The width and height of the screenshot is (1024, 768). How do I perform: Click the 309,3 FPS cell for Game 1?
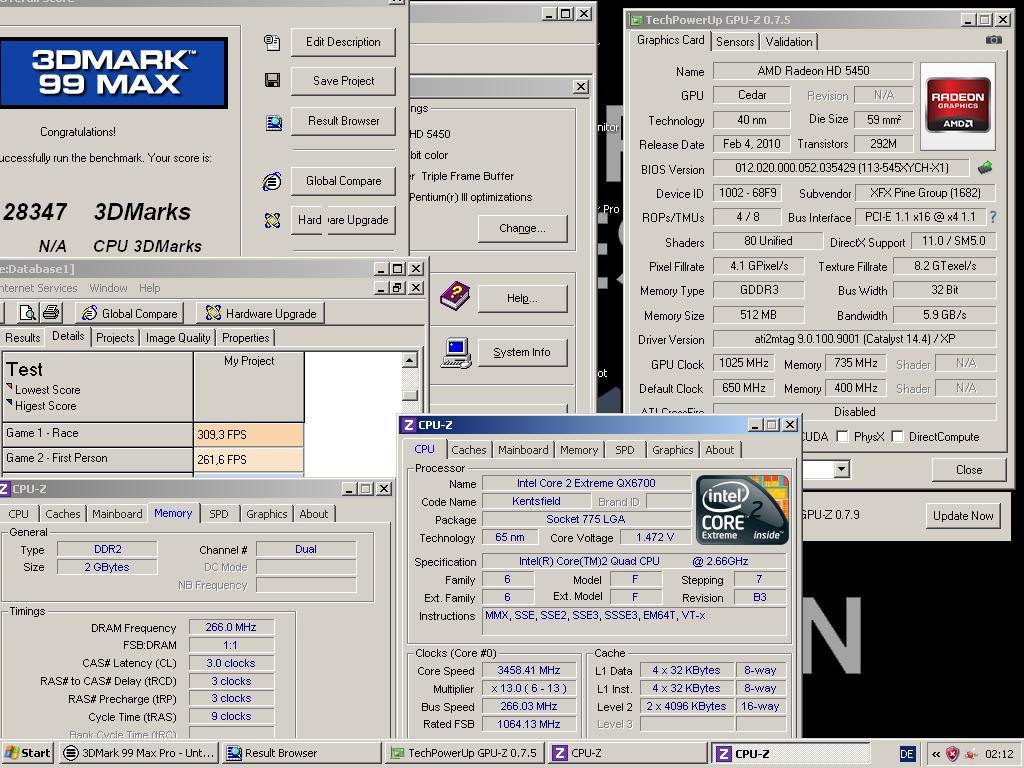[249, 434]
